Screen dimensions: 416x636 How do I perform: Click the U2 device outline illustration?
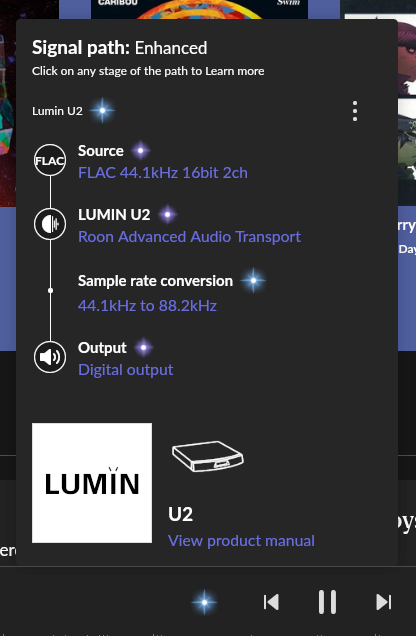tap(208, 456)
